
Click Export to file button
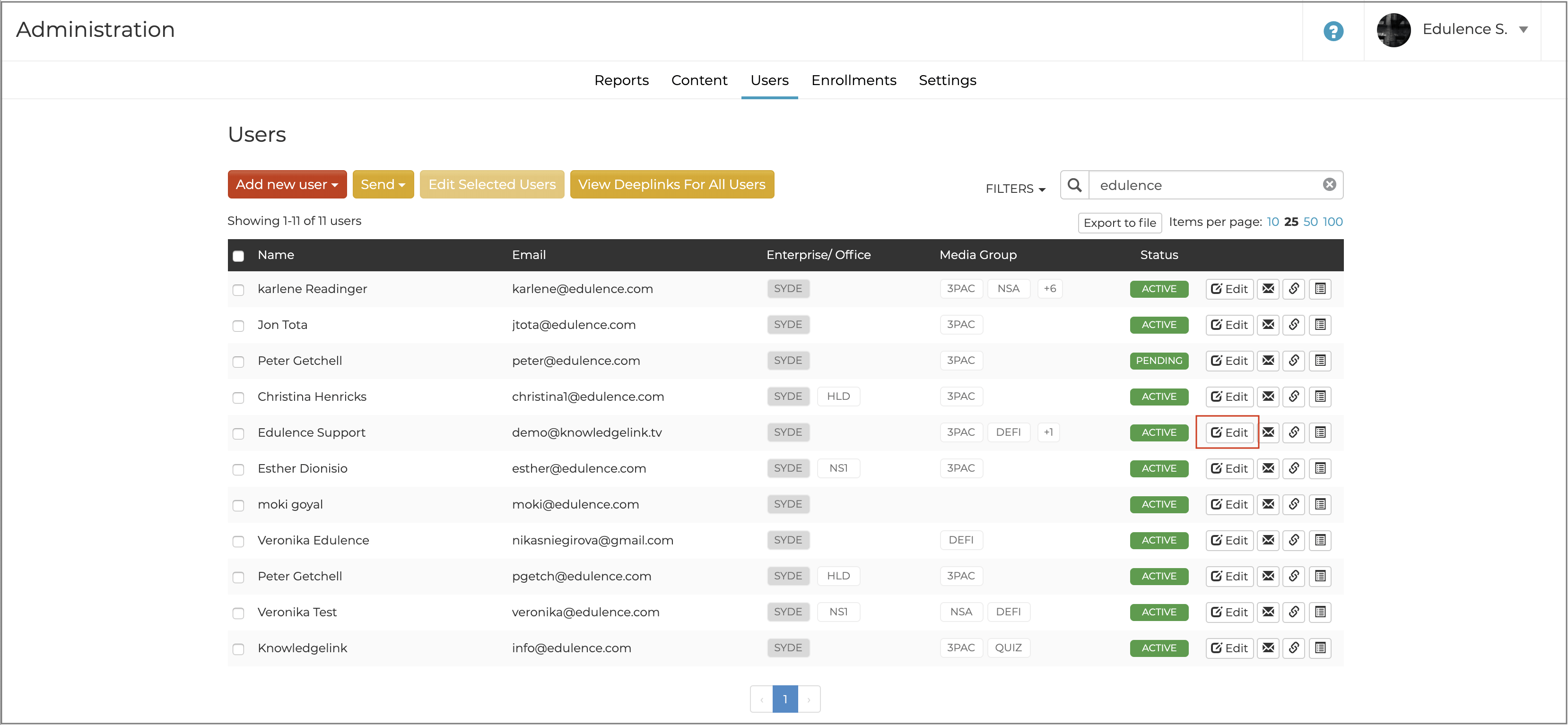(x=1119, y=223)
